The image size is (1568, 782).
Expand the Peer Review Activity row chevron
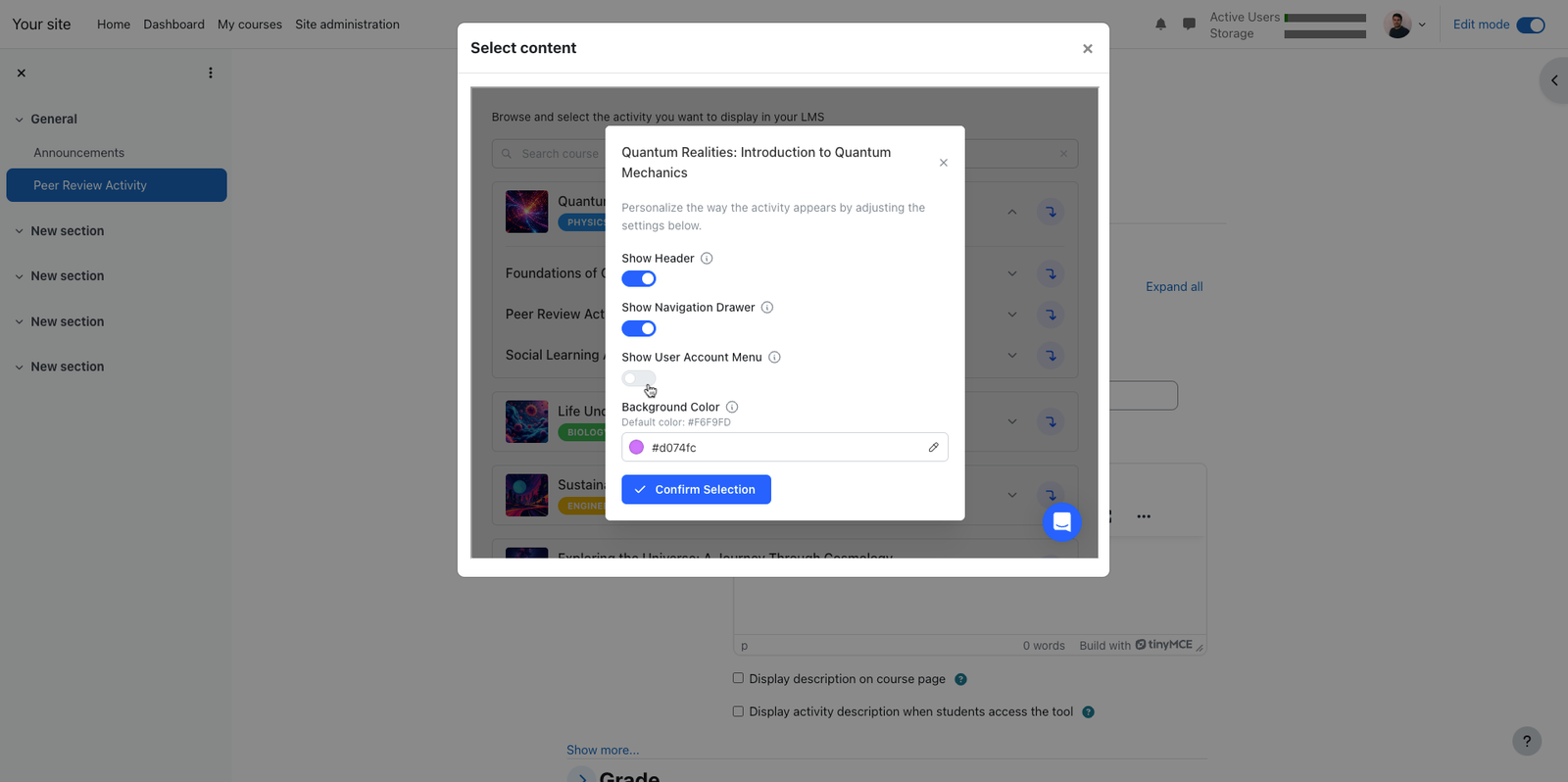(1012, 315)
